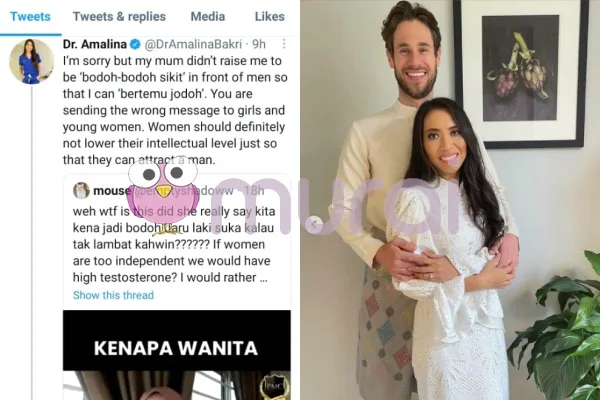
Task: Click the gold emblem on the video
Action: point(274,387)
